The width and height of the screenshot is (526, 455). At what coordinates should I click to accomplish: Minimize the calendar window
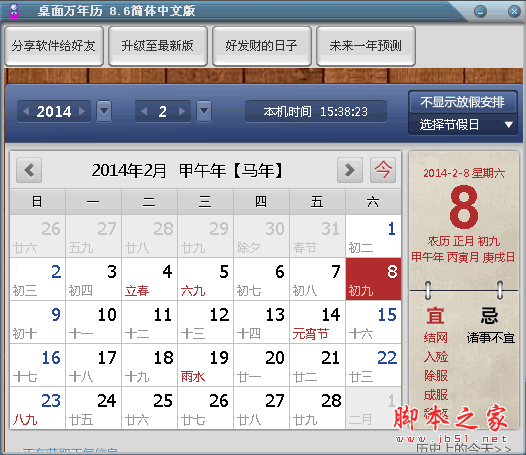480,12
